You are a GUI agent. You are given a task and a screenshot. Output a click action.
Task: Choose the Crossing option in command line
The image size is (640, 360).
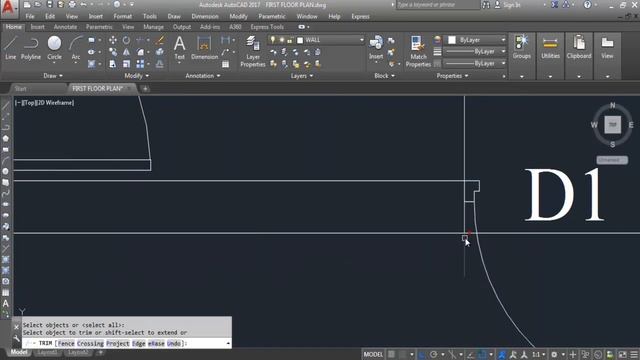tap(90, 344)
